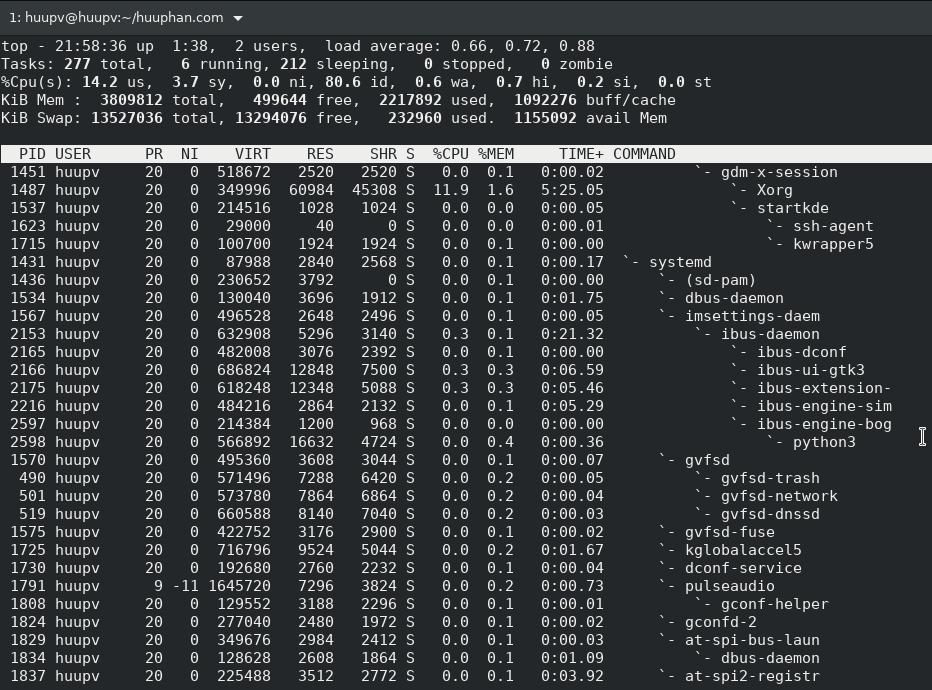The image size is (932, 690).
Task: Select the gvfsd parent process entry
Action: (x=707, y=460)
